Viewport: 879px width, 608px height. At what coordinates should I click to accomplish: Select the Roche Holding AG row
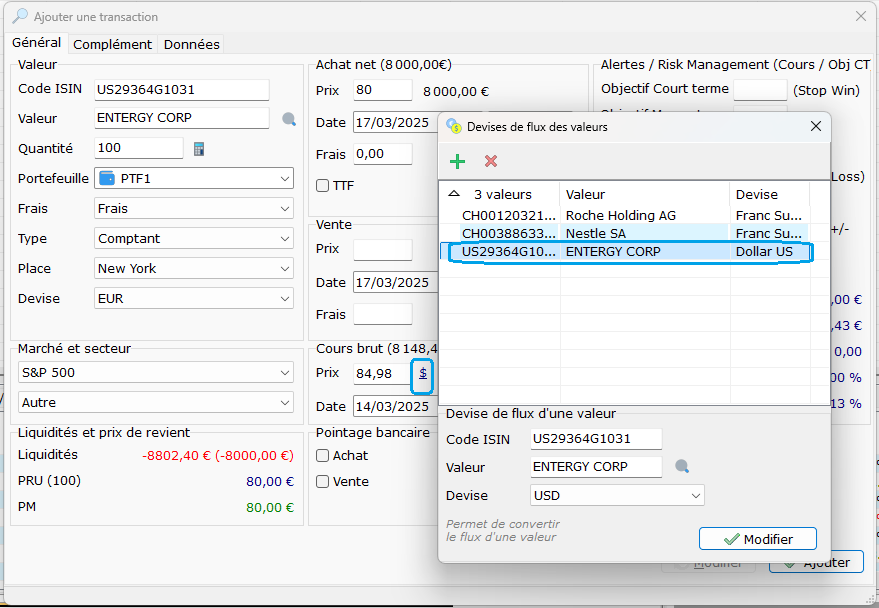(626, 215)
